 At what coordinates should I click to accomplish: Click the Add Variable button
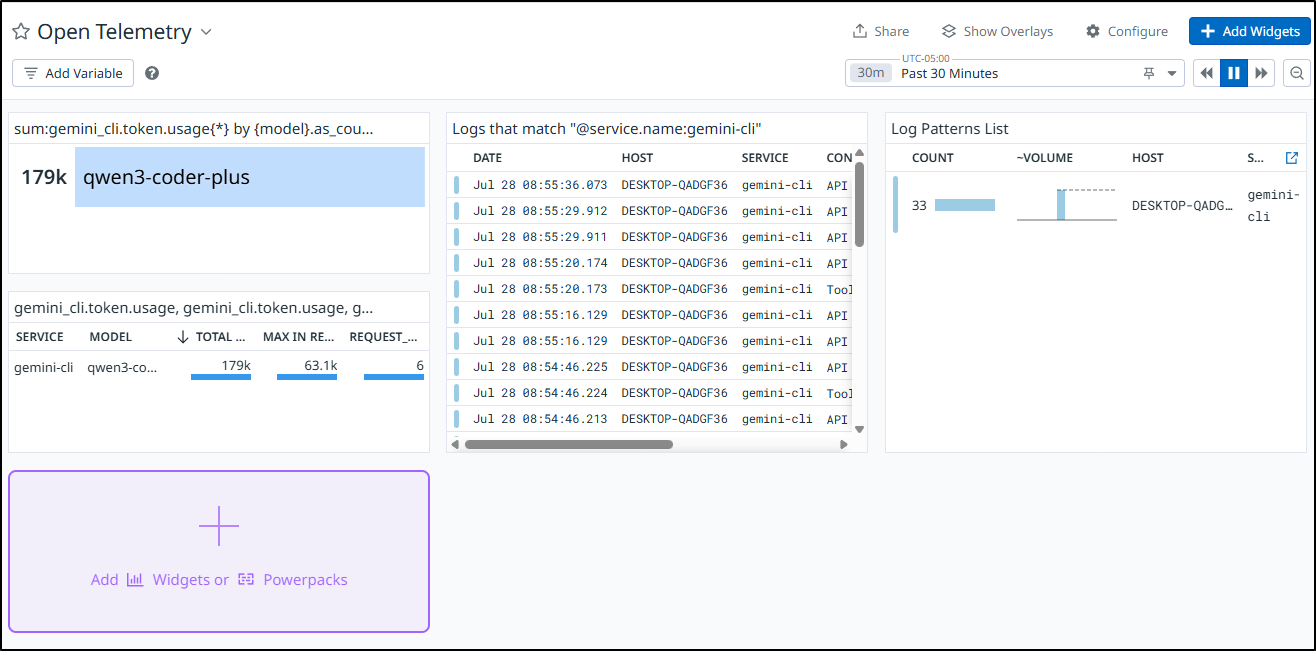click(73, 73)
